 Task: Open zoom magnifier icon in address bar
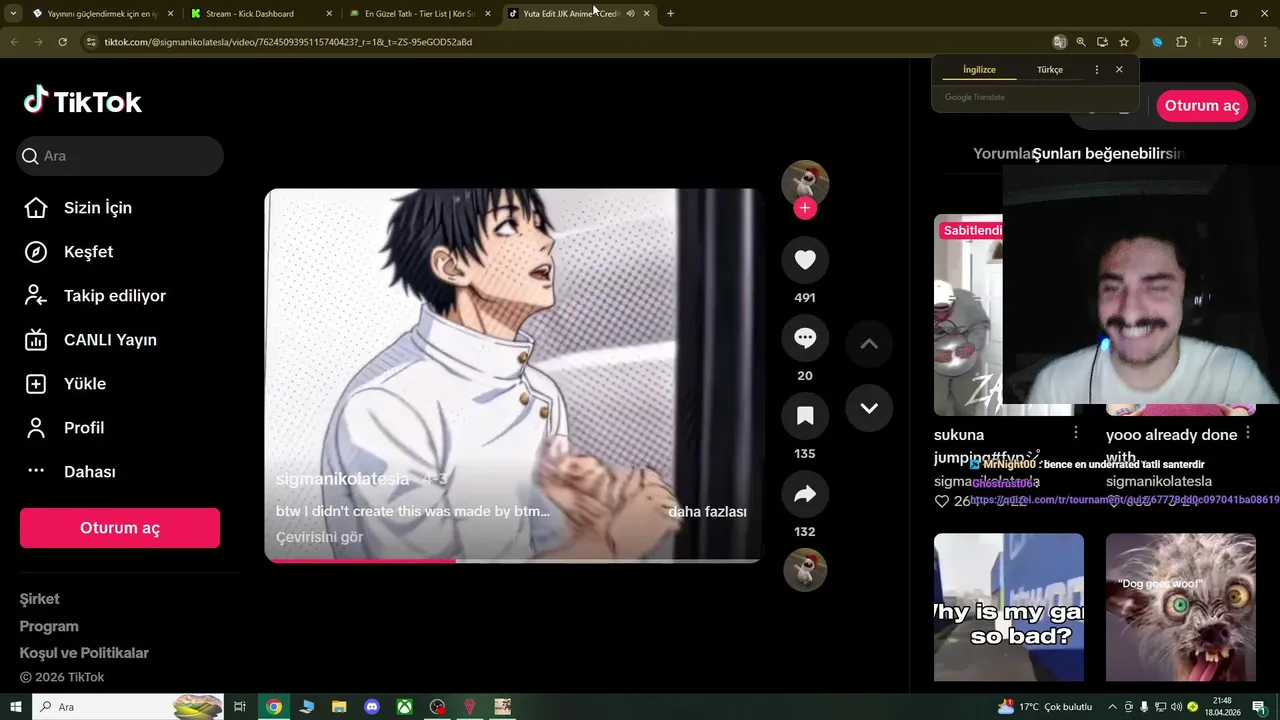pyautogui.click(x=1081, y=42)
